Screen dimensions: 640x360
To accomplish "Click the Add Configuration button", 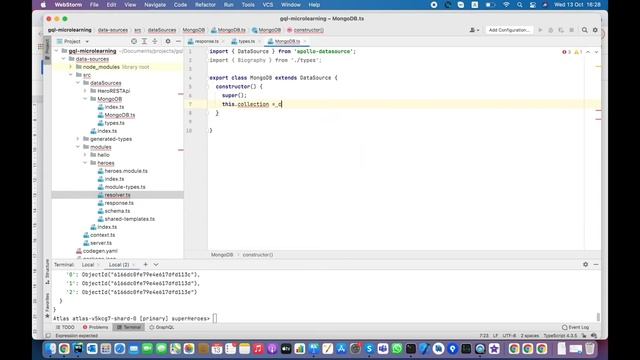I will [x=509, y=30].
